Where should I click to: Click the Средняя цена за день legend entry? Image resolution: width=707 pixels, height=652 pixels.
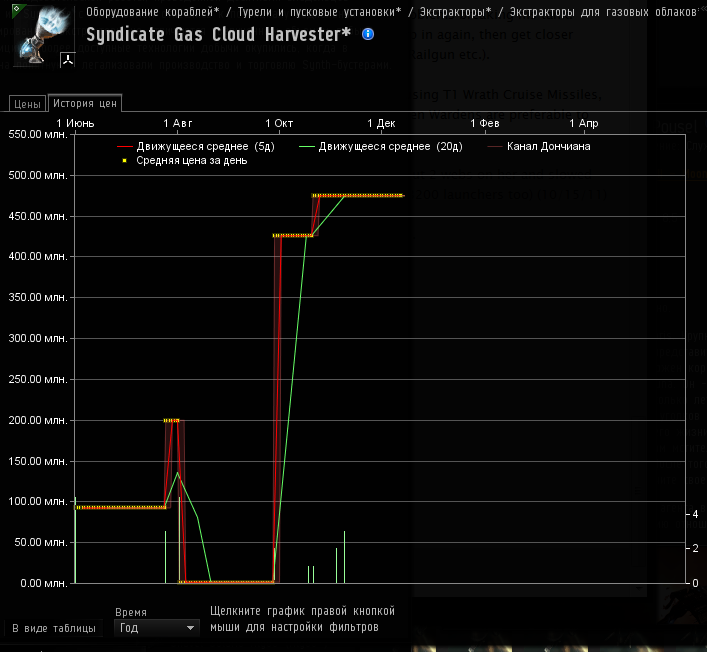184,161
